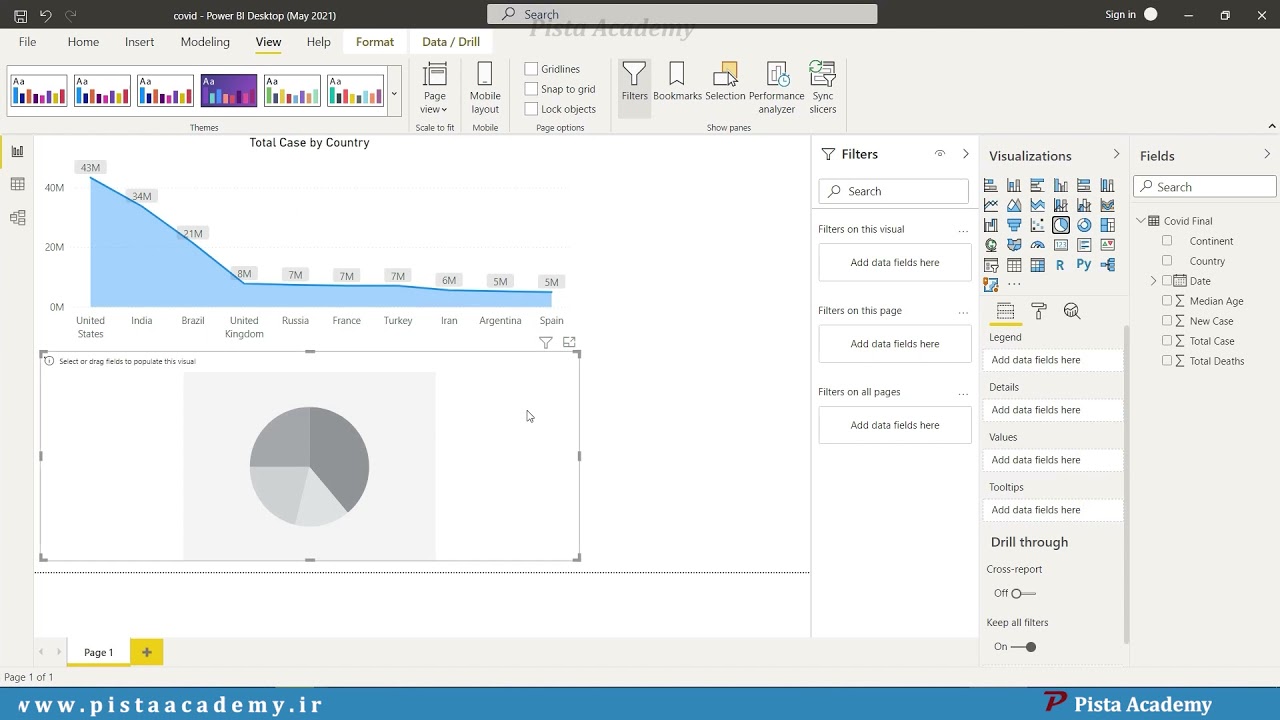Tick the Country field checkbox
Viewport: 1280px width, 720px height.
(1167, 261)
